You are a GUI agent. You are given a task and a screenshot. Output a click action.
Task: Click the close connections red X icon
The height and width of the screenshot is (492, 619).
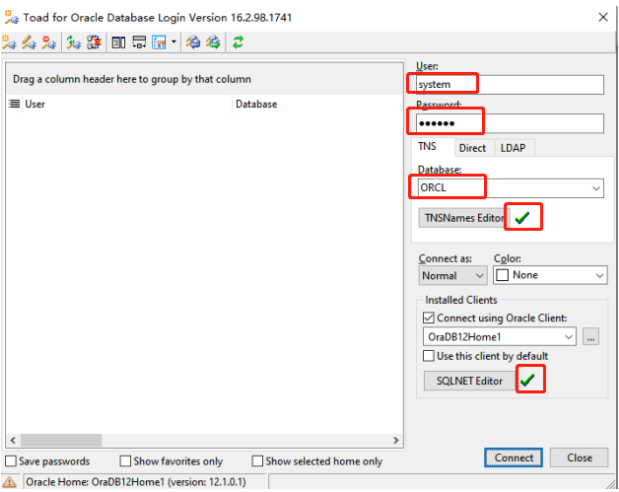point(94,42)
